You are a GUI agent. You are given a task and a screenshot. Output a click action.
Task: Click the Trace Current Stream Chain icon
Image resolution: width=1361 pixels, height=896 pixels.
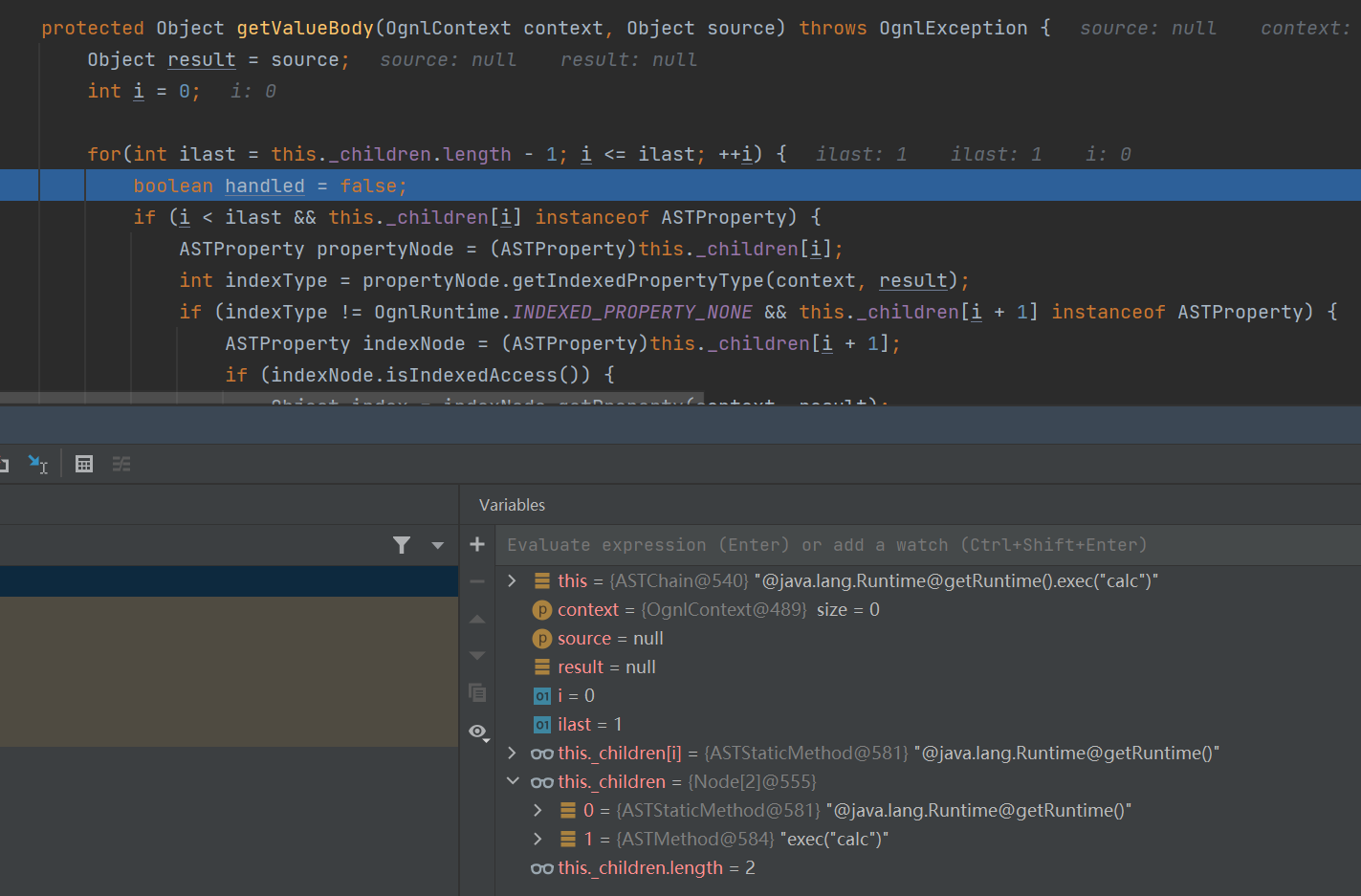(121, 464)
